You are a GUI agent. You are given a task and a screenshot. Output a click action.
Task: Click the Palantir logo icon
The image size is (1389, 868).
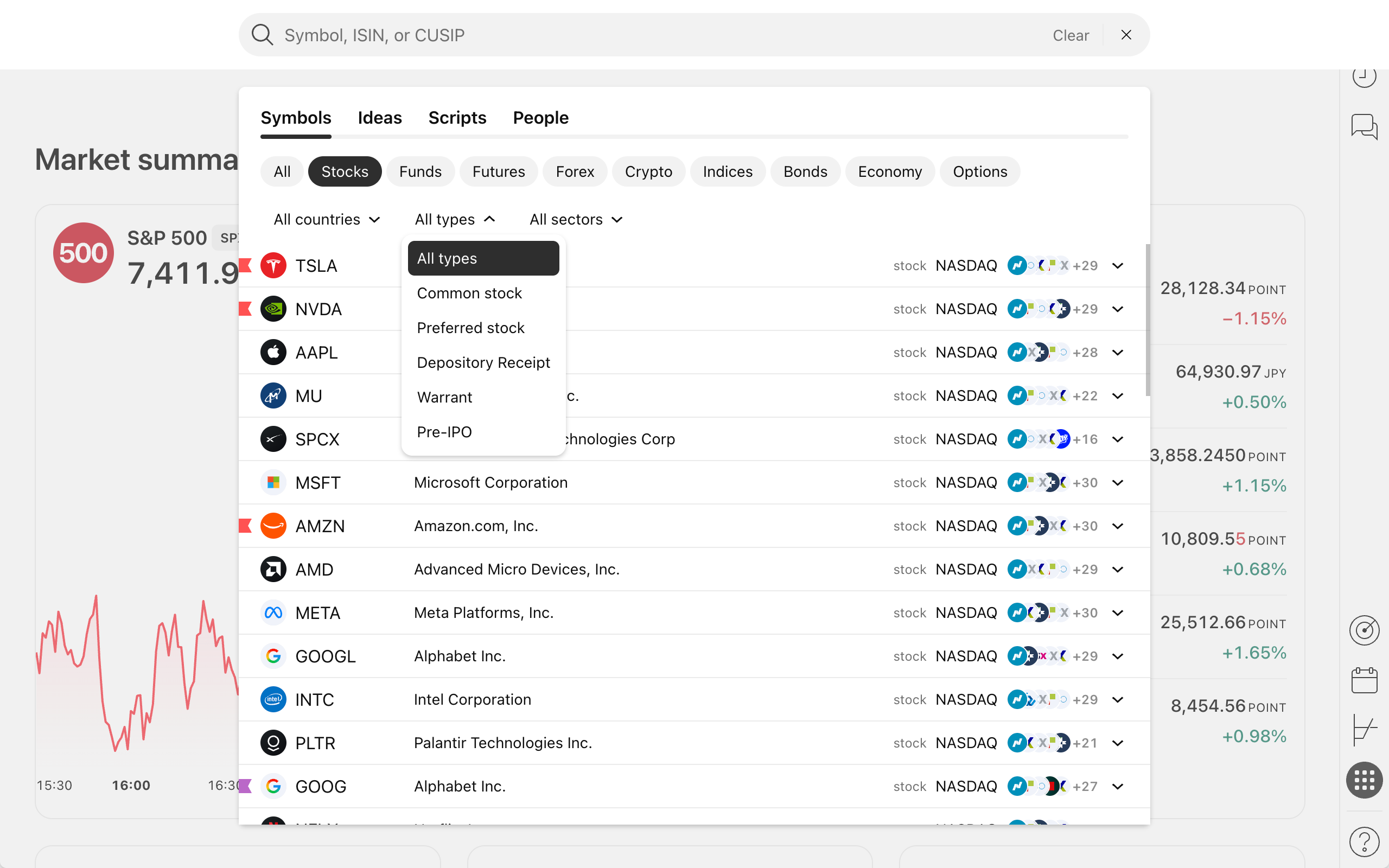(273, 743)
